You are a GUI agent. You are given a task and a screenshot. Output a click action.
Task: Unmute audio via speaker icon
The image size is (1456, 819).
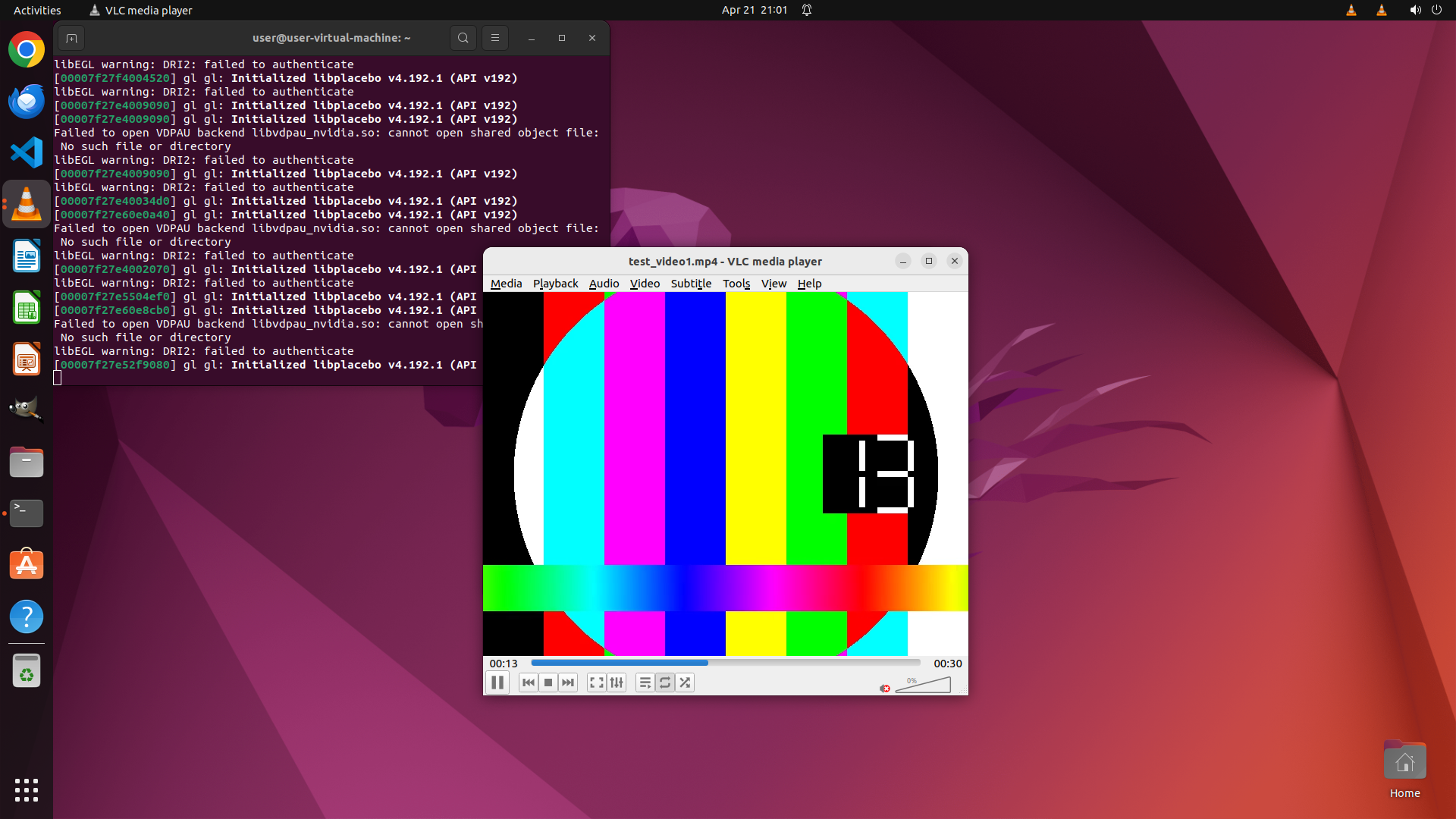pos(885,688)
